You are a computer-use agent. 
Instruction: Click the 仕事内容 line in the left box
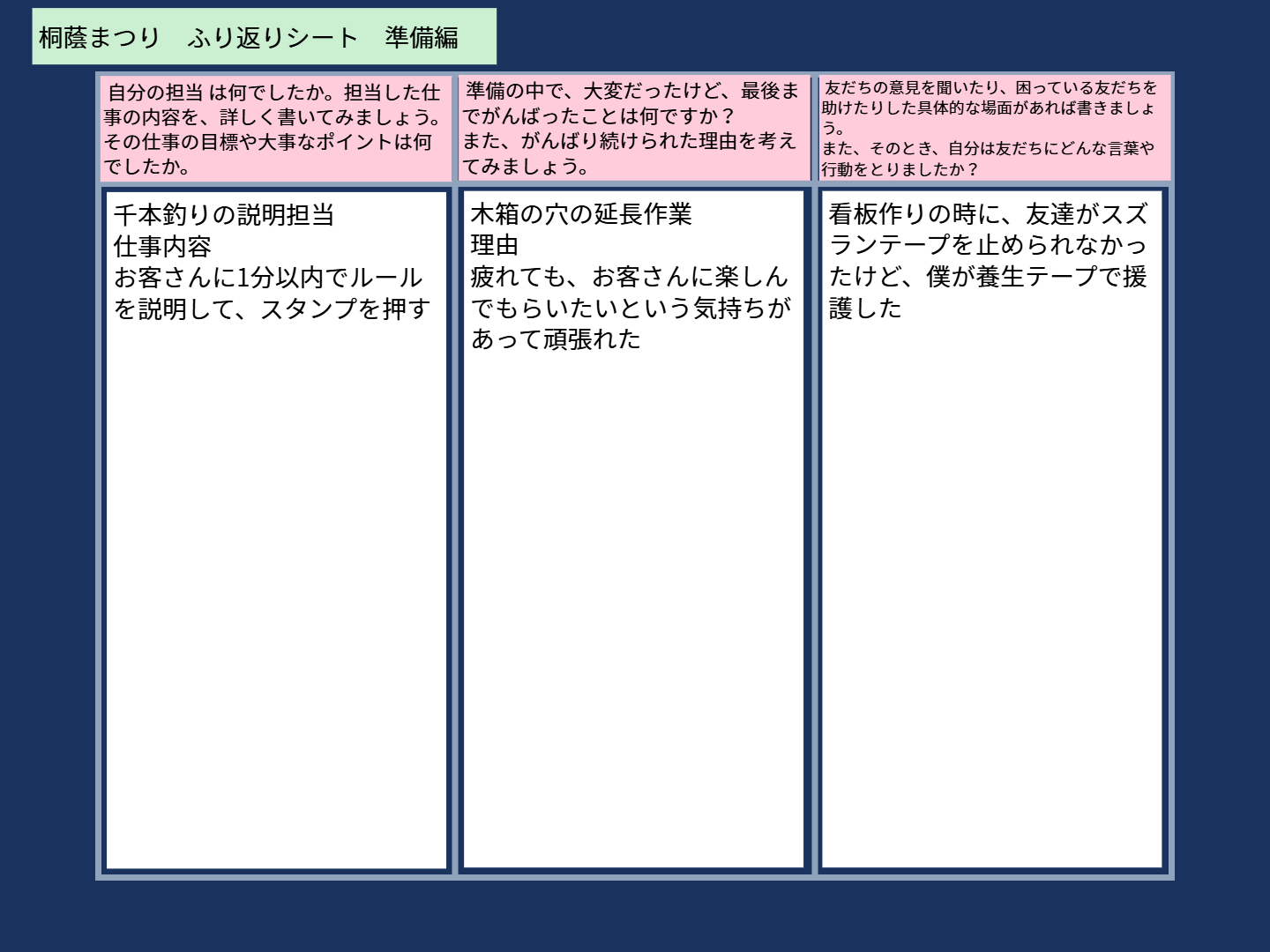(162, 247)
